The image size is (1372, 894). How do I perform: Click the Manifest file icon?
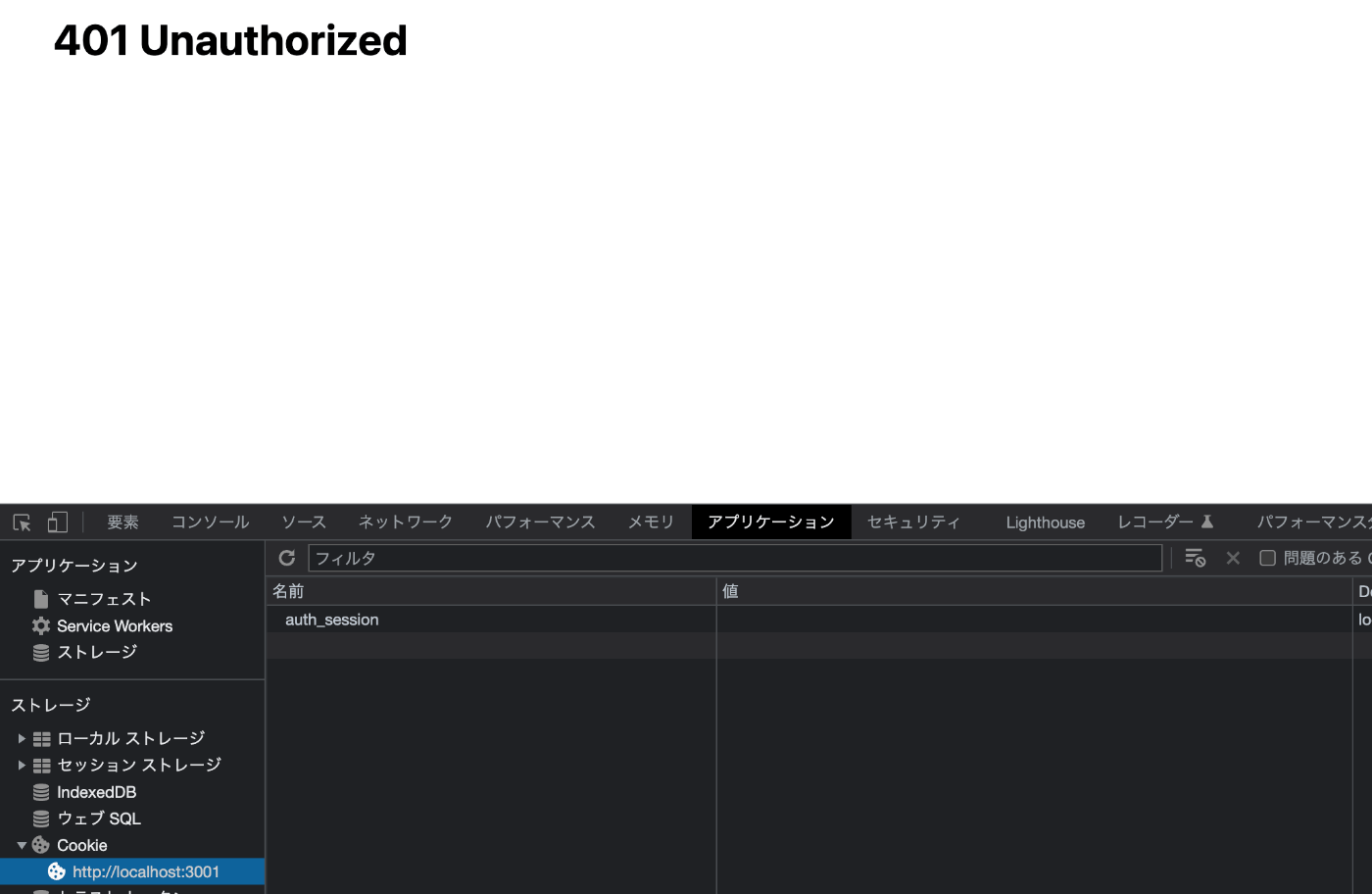[x=41, y=599]
